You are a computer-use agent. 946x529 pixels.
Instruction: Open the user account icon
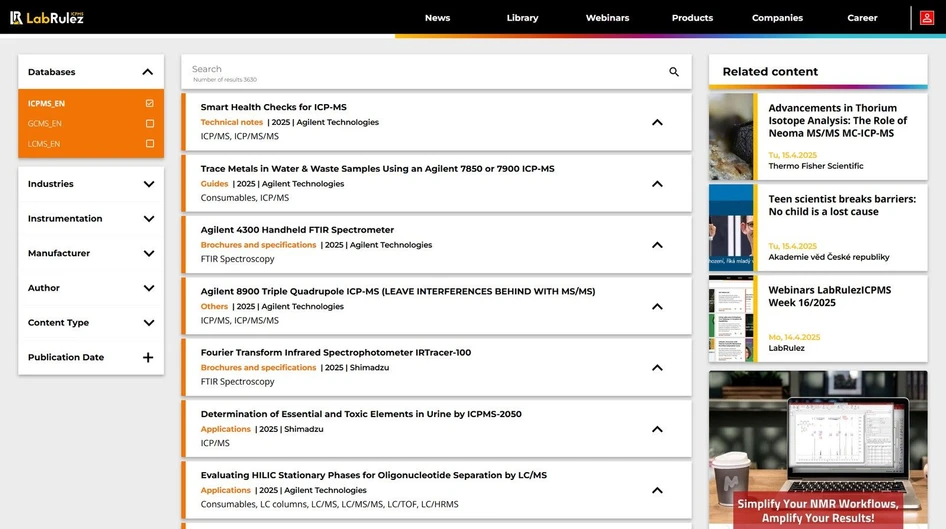pos(927,17)
